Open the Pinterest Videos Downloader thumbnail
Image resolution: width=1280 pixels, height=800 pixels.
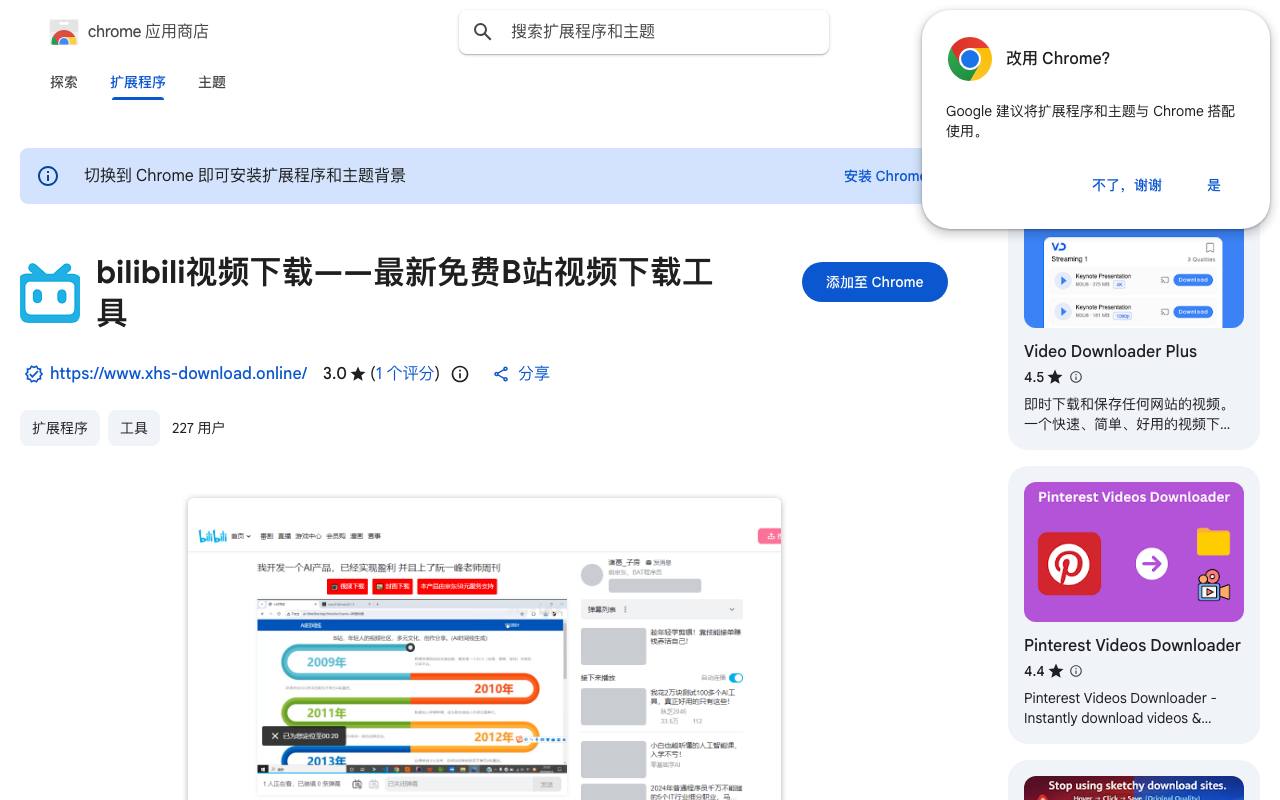pos(1134,552)
